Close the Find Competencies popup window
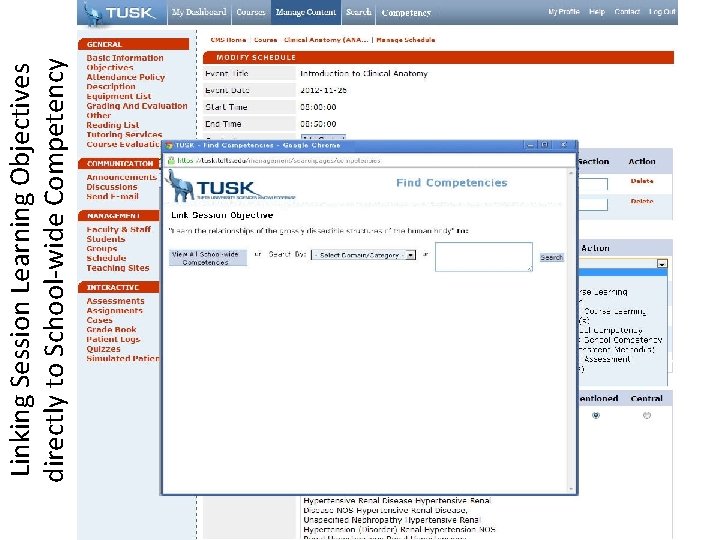720x540 pixels. coord(563,145)
